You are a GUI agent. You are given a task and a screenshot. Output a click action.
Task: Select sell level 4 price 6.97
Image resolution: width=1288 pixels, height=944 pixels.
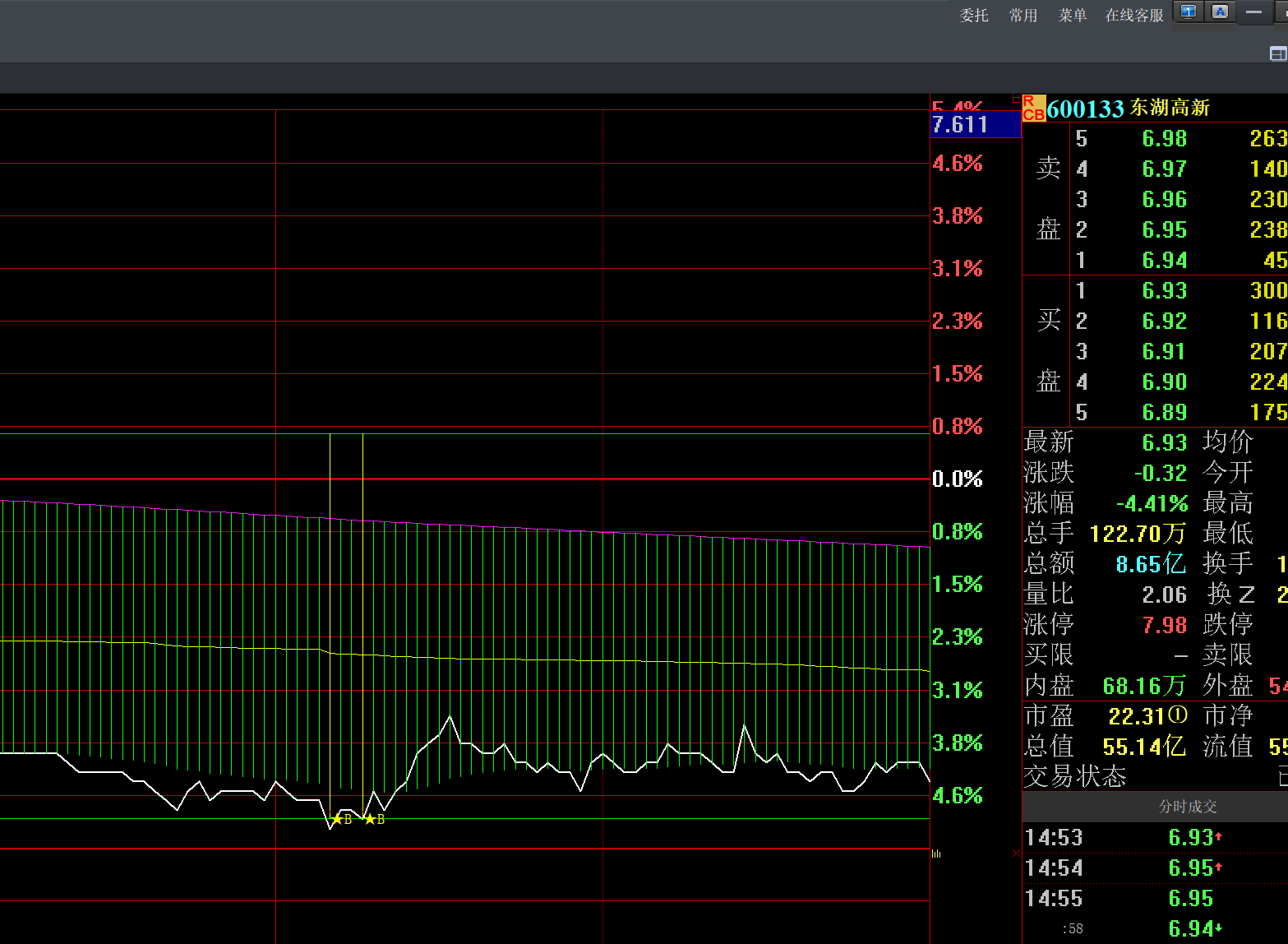[1165, 169]
